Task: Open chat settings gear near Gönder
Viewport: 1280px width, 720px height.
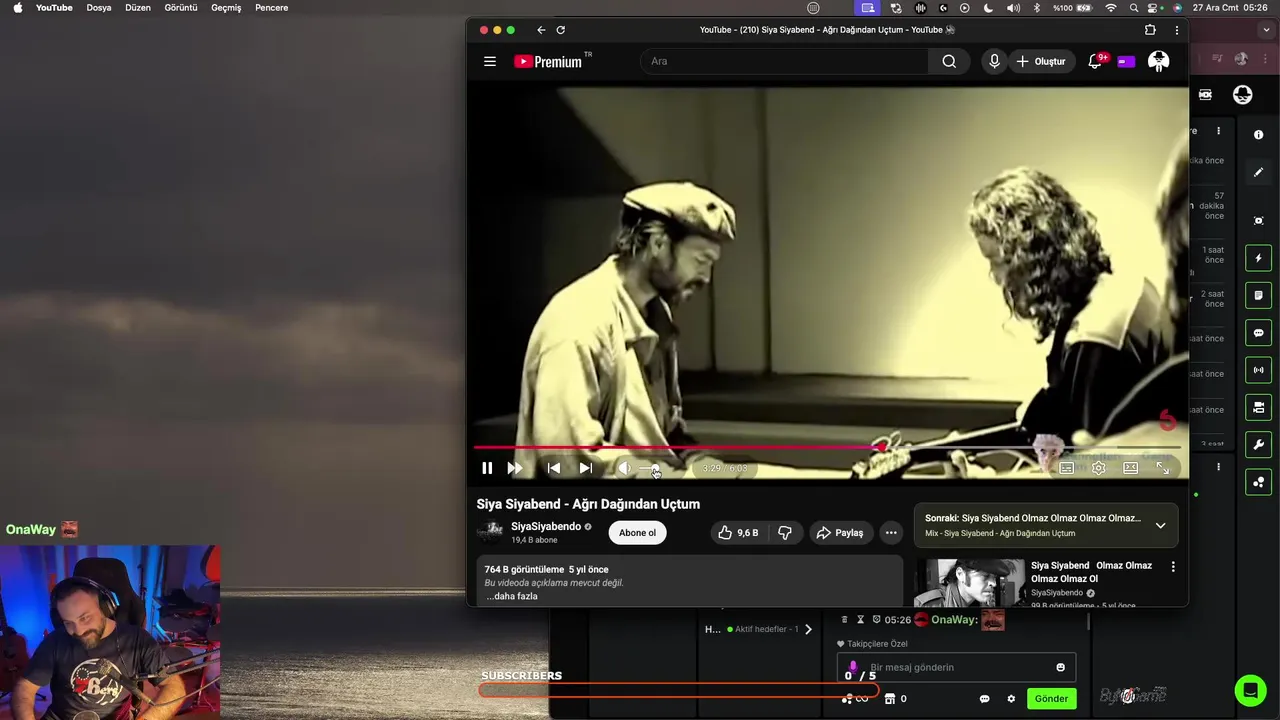Action: coord(1011,699)
